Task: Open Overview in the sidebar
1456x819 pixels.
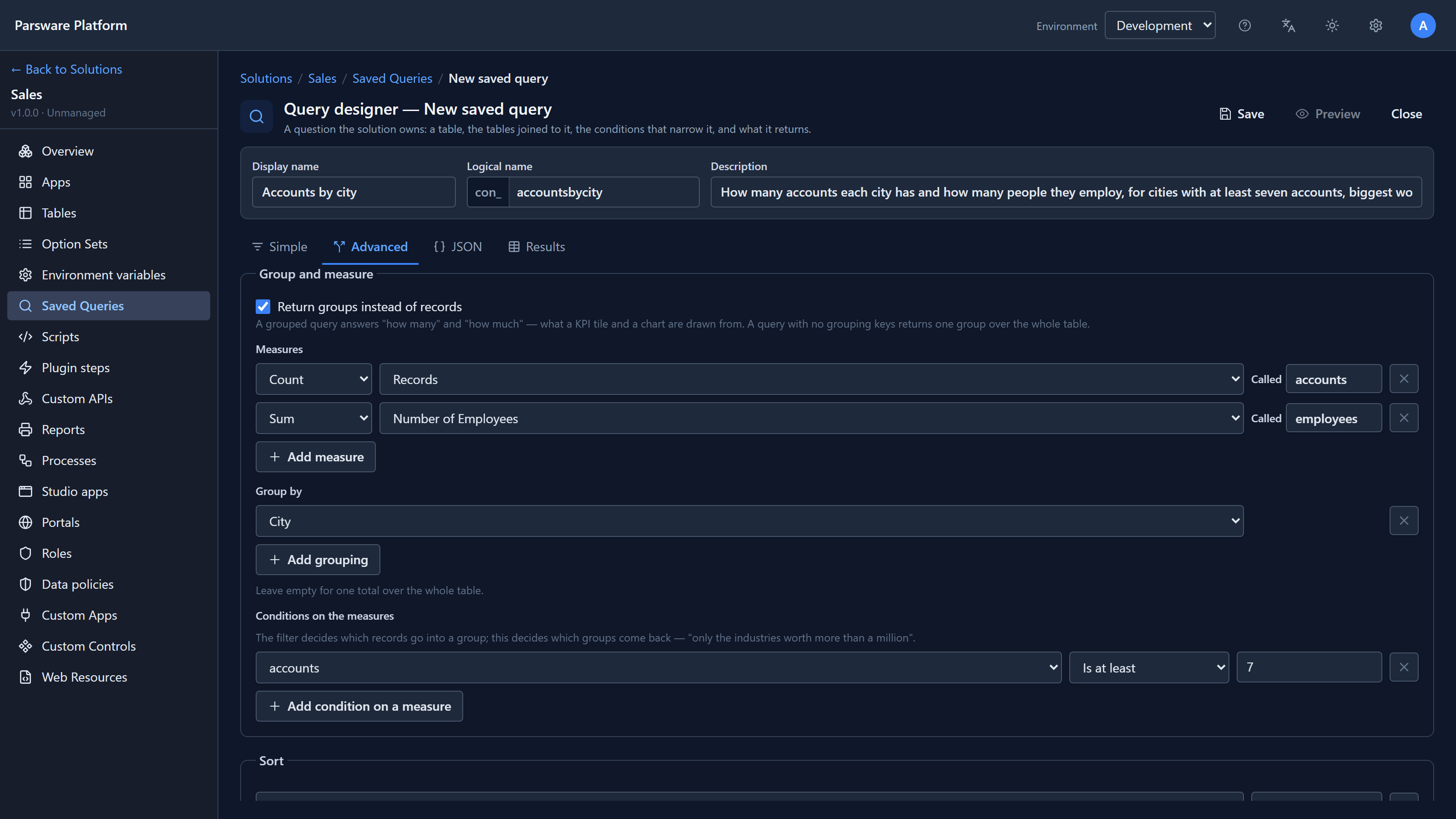Action: [109, 151]
